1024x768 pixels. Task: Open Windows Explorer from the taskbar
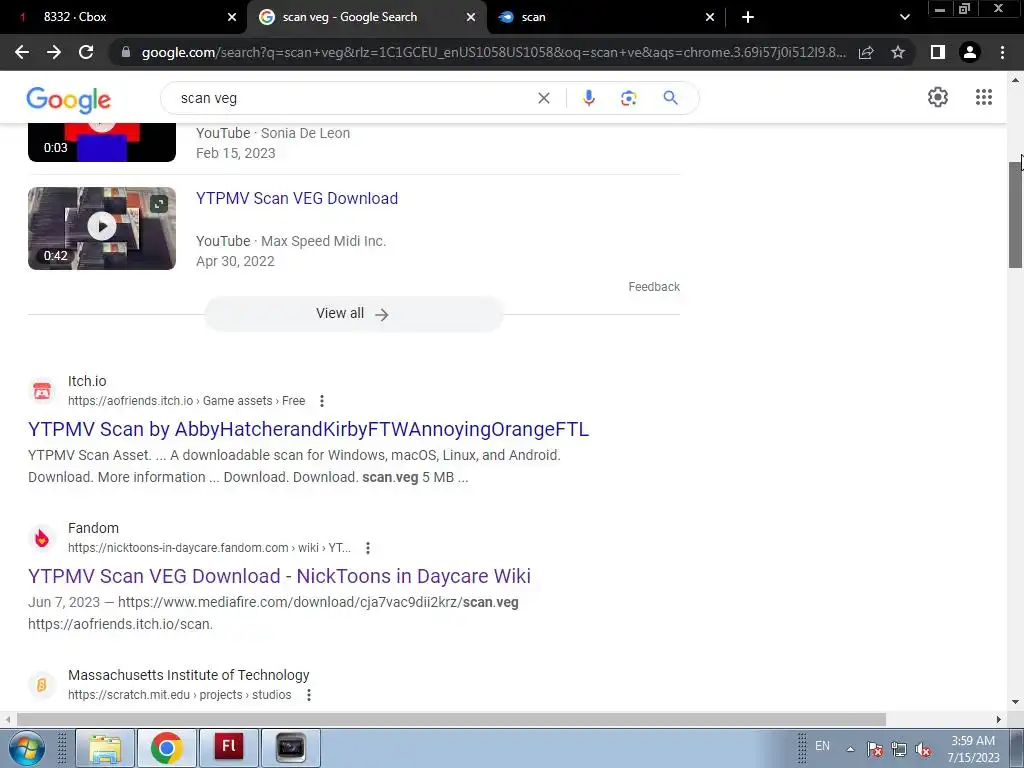point(105,748)
